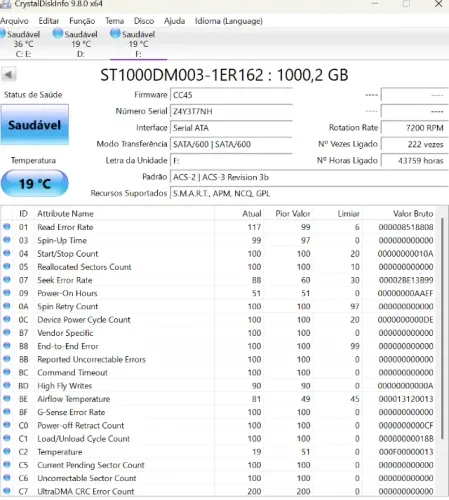
Task: Select raw value 000013120013
Action: (406, 399)
